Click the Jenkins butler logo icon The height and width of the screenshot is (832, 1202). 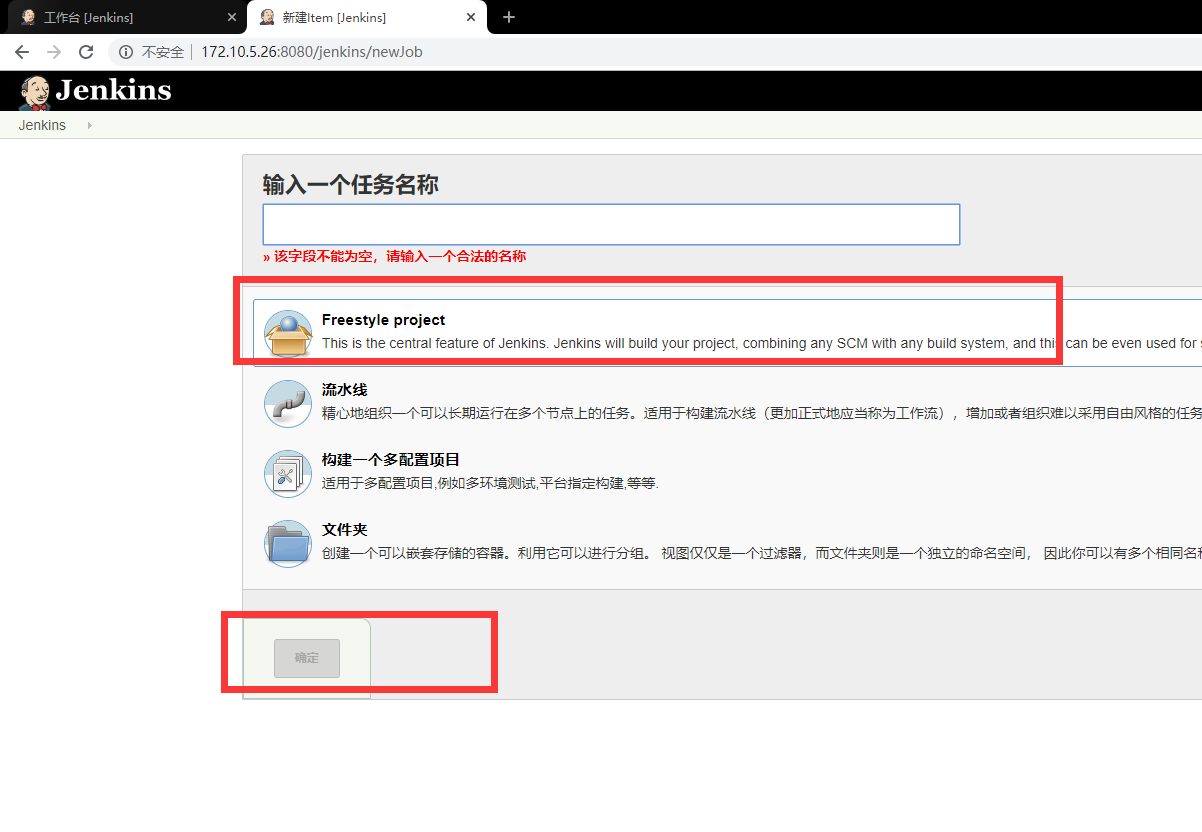[x=34, y=92]
